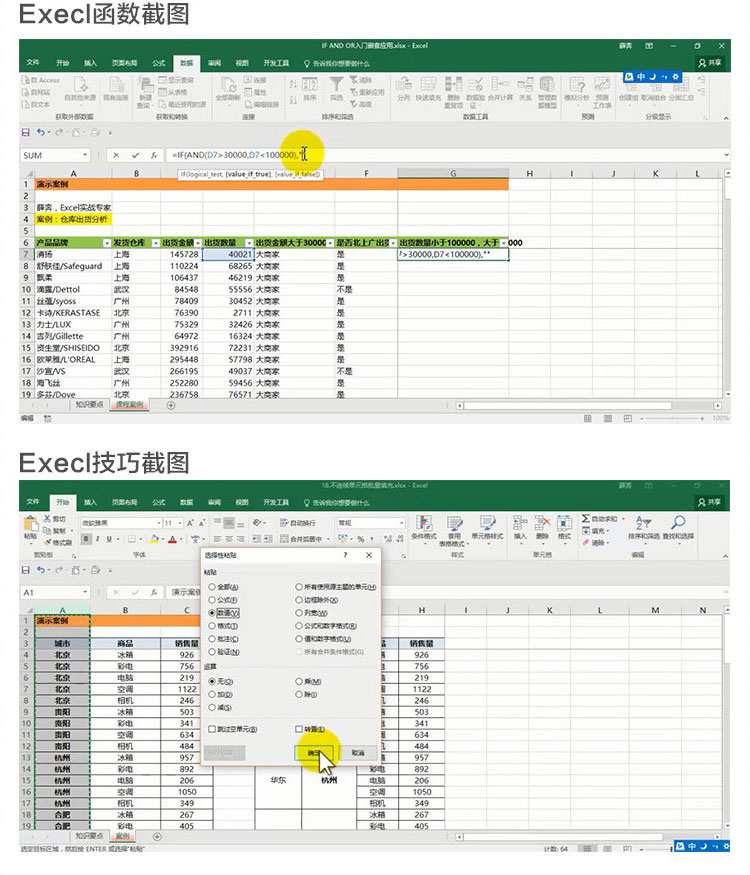Image resolution: width=750 pixels, height=875 pixels.
Task: Open 审阅 tab in upper Excel window
Action: [215, 63]
